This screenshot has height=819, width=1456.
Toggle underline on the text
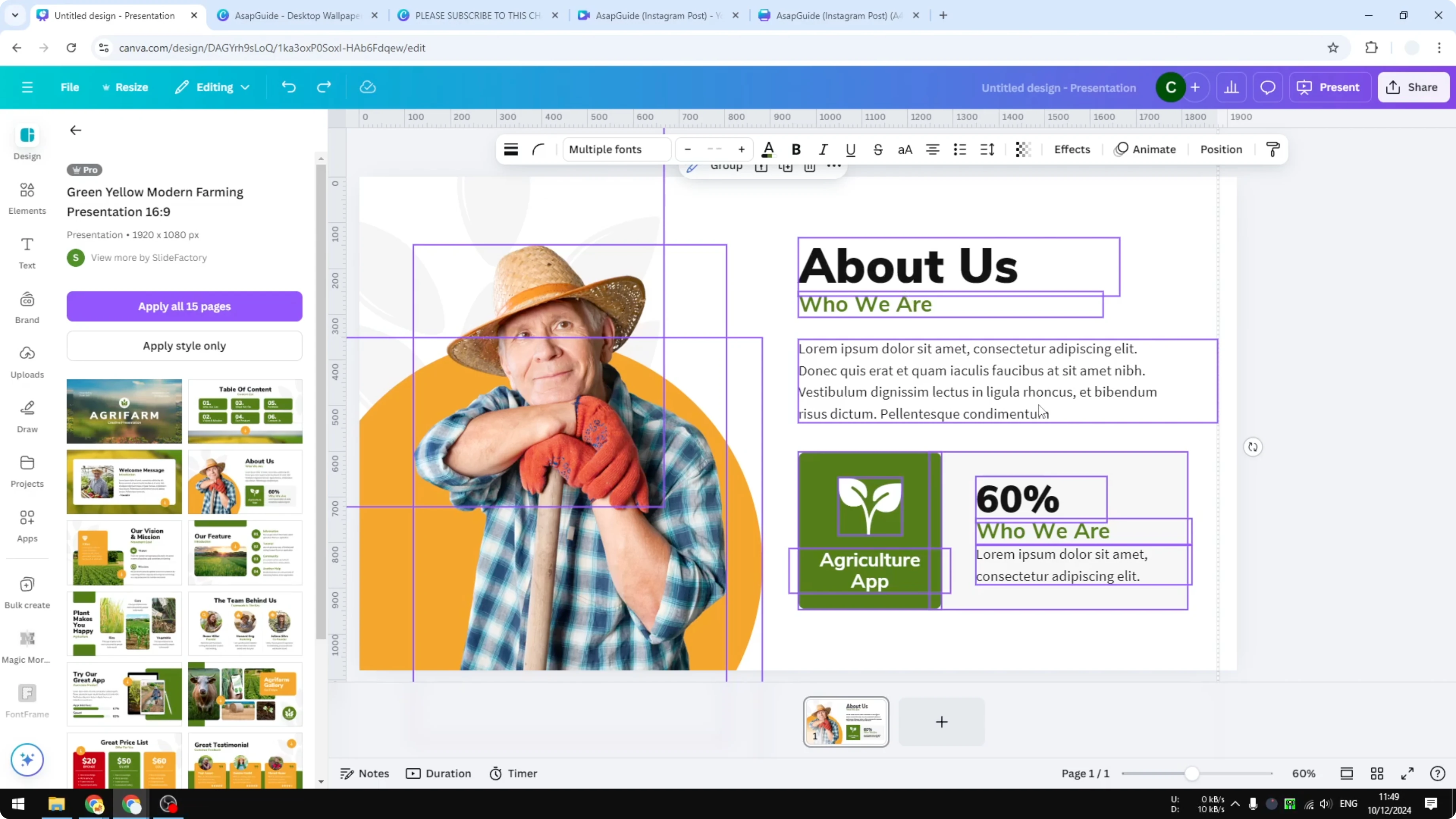(x=851, y=149)
